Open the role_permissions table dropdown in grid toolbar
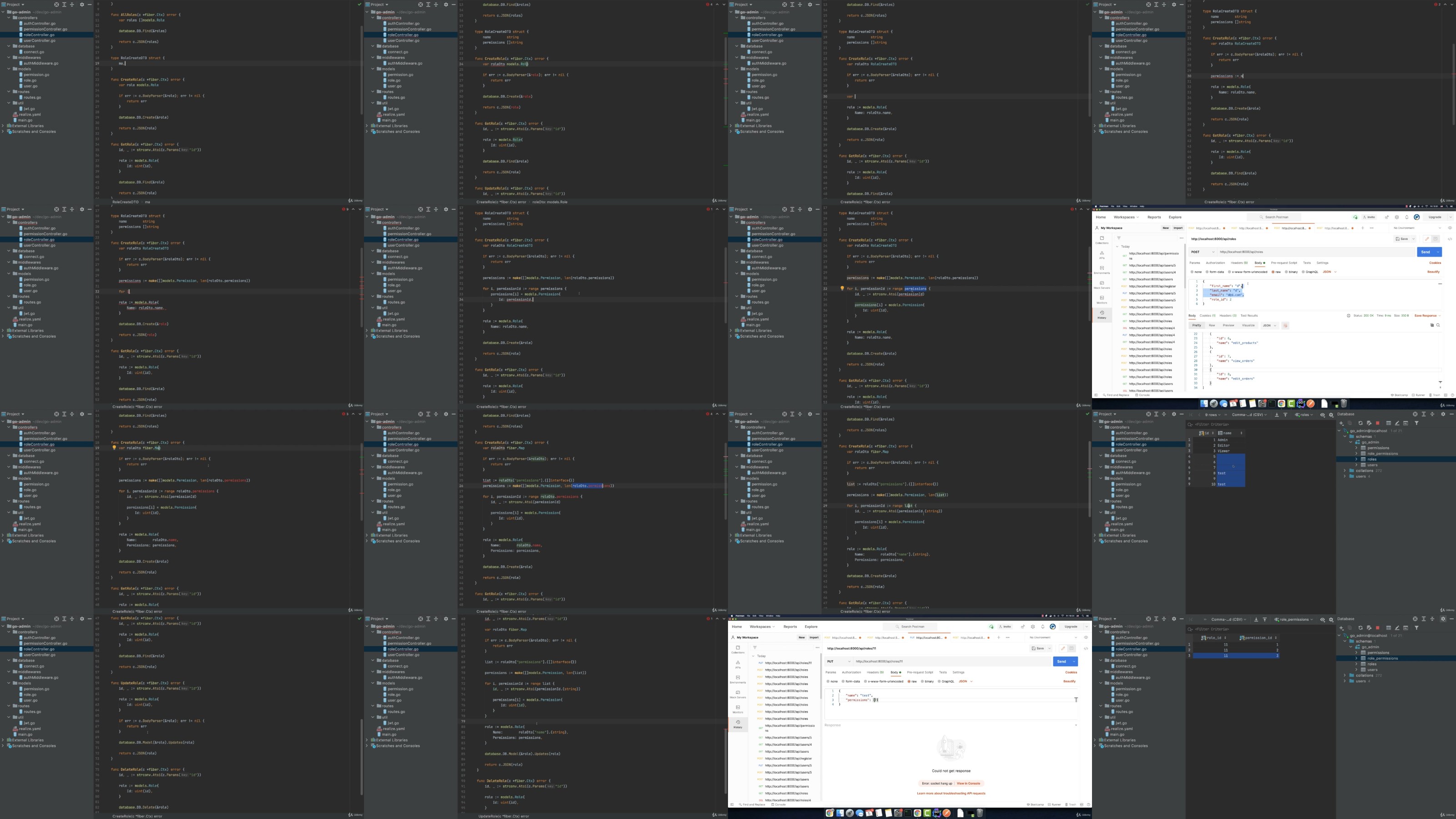The width and height of the screenshot is (1456, 819). 1293,619
